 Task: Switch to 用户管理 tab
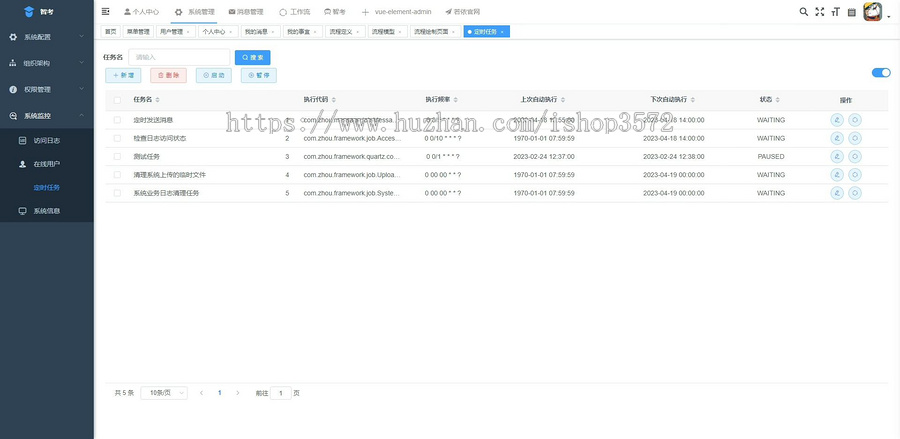[x=176, y=32]
